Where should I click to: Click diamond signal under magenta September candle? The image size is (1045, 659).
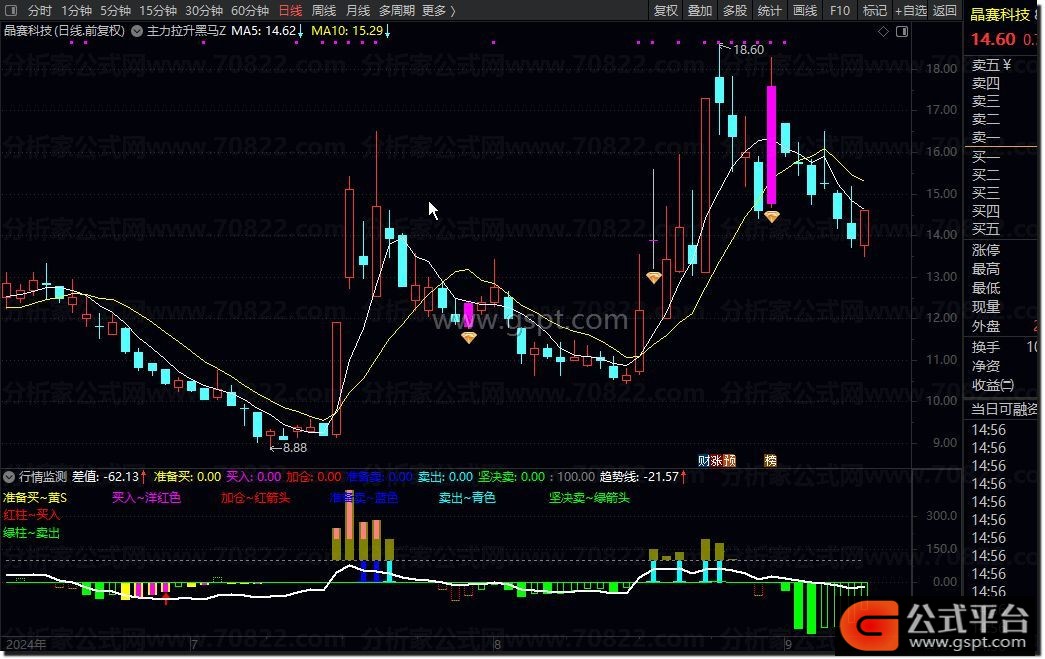[772, 217]
